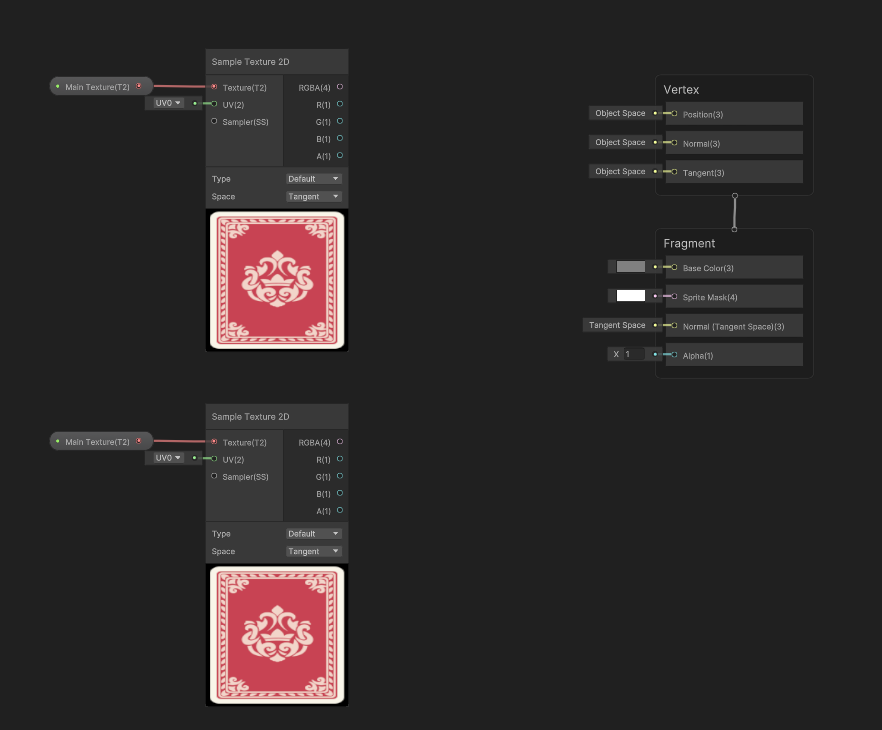Click Sampler(SS) input port on lower Sample Texture node

point(214,477)
